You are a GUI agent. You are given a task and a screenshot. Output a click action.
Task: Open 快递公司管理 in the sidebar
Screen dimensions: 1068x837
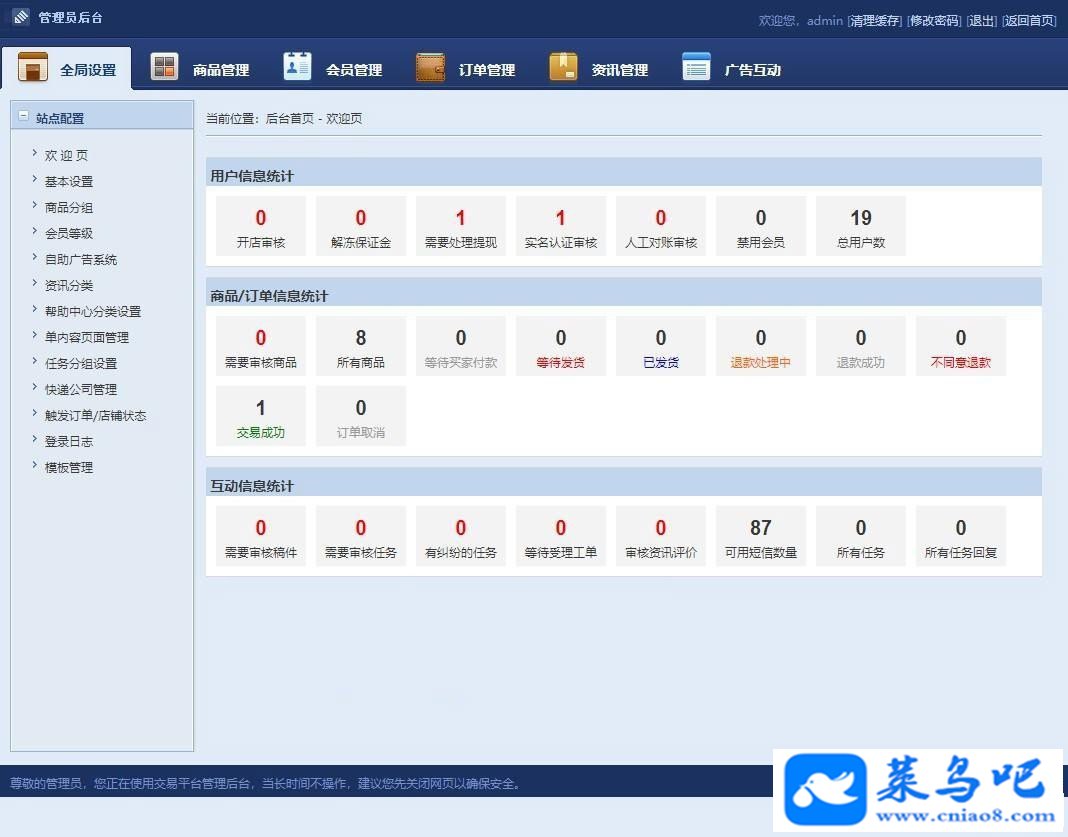click(81, 390)
